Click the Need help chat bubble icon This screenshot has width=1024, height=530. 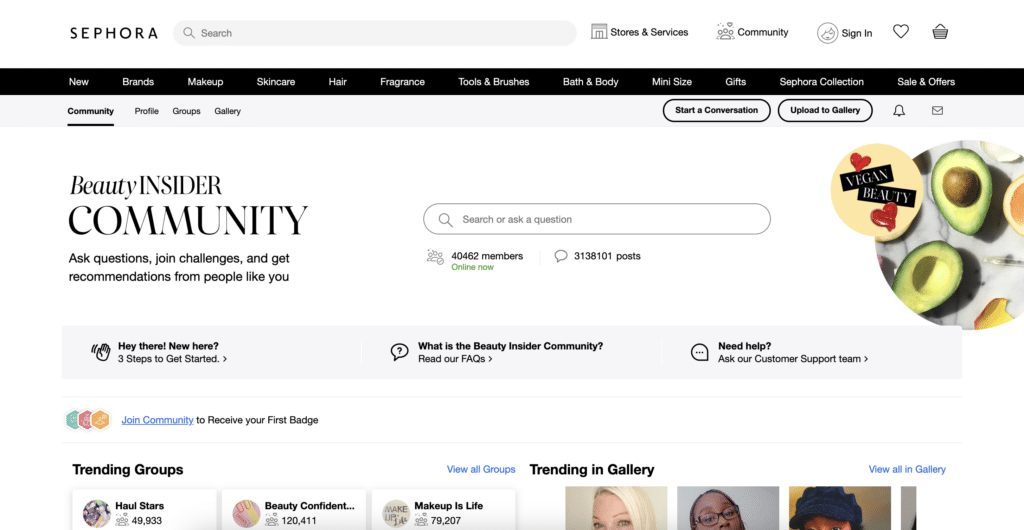(x=699, y=352)
